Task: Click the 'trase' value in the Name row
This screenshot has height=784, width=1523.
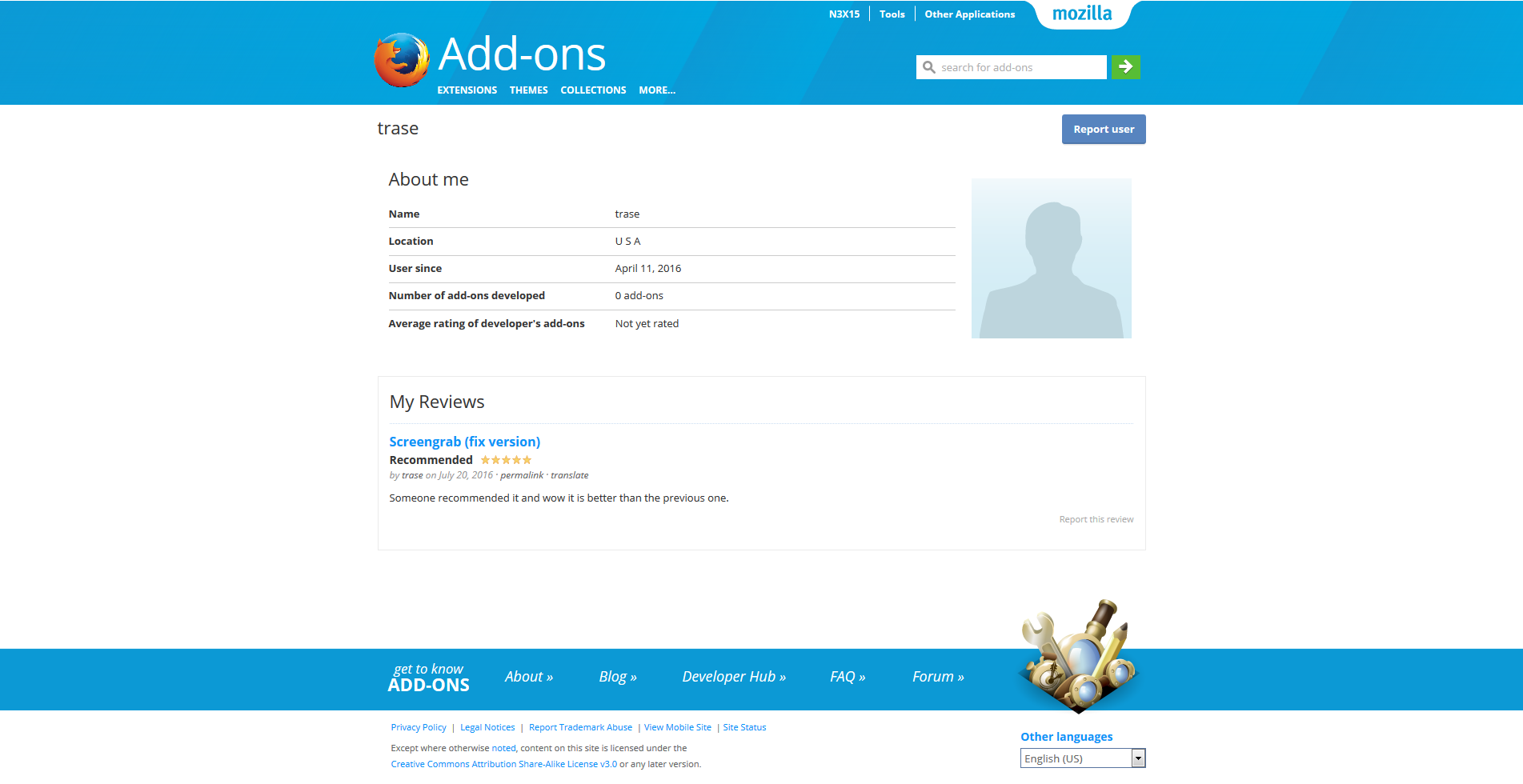Action: (x=627, y=214)
